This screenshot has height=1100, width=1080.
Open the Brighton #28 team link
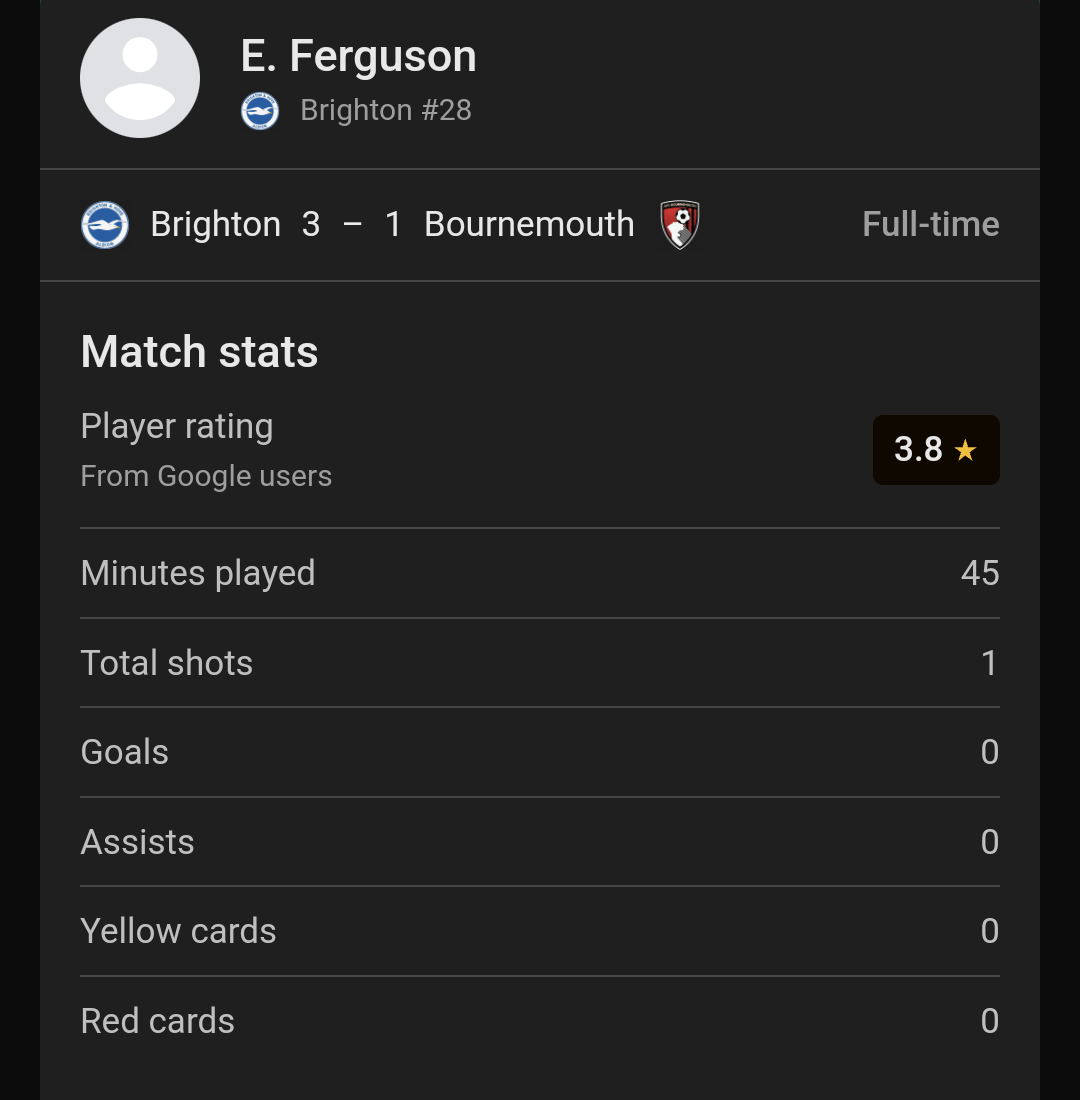click(x=386, y=110)
